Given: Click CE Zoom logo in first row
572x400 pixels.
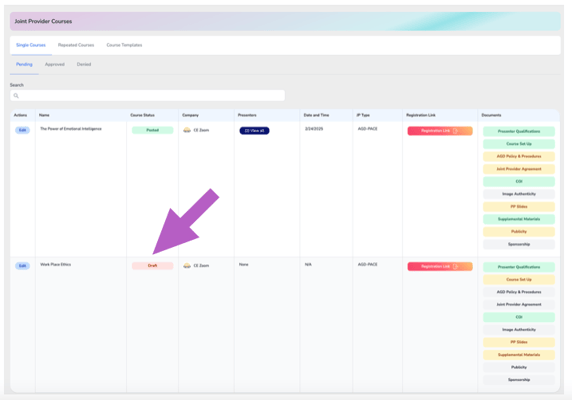Looking at the screenshot, I should tap(187, 130).
